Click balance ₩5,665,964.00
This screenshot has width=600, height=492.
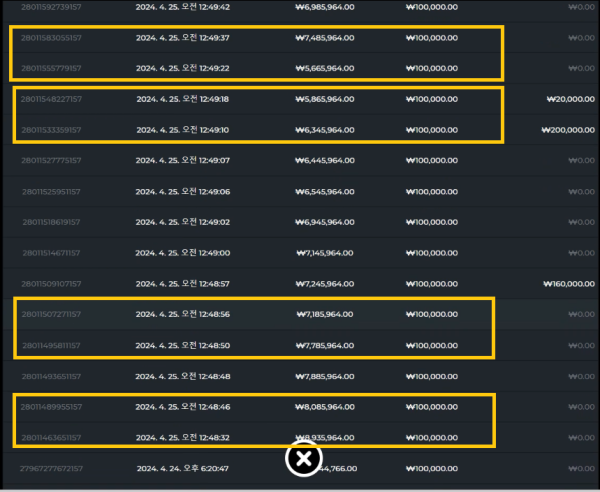coord(325,68)
